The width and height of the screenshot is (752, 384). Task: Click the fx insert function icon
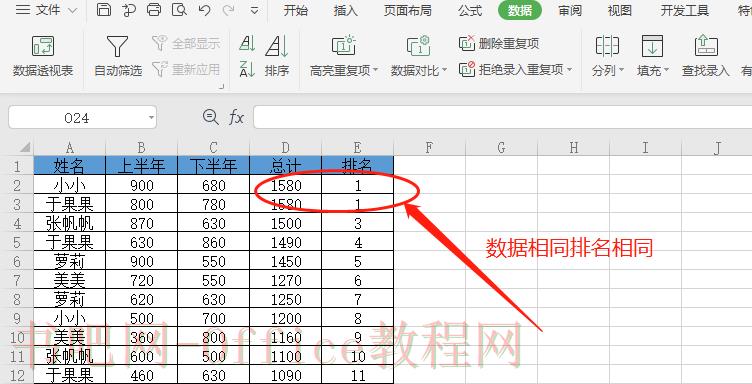[236, 117]
